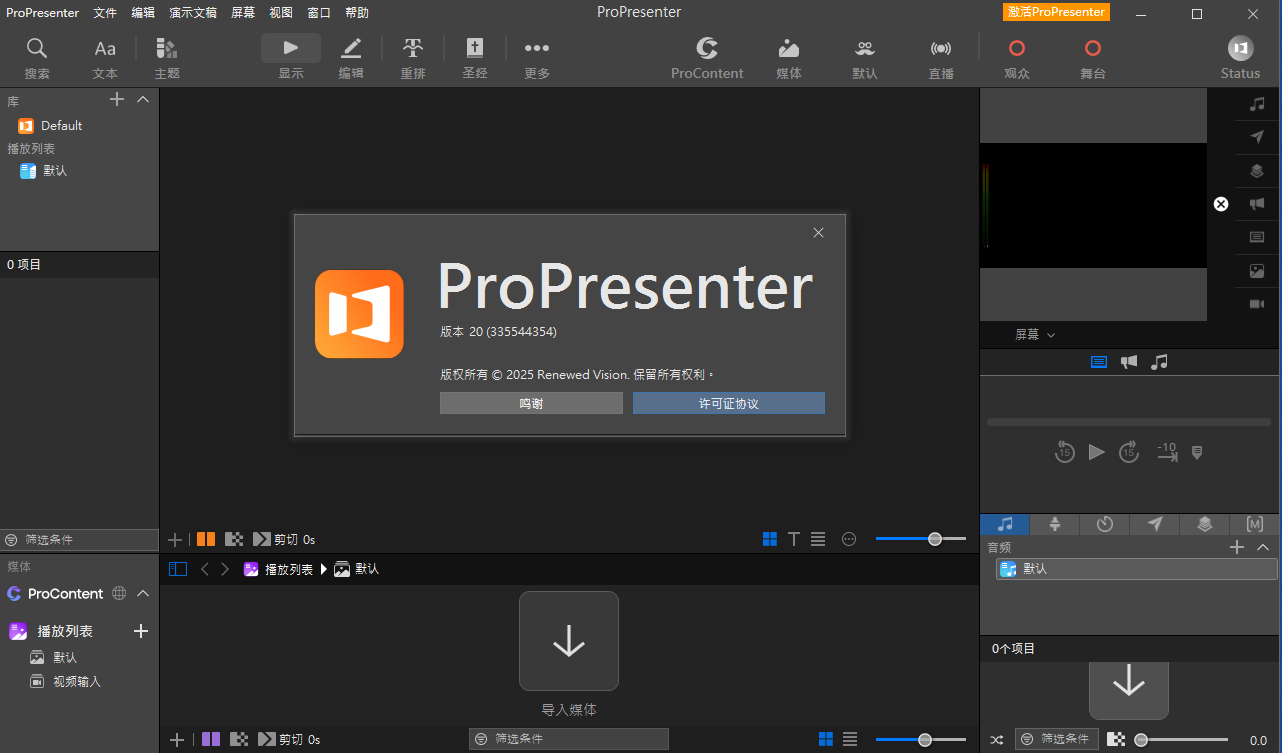Click the Search (搜索) magnifier icon
This screenshot has width=1282, height=753.
37,49
